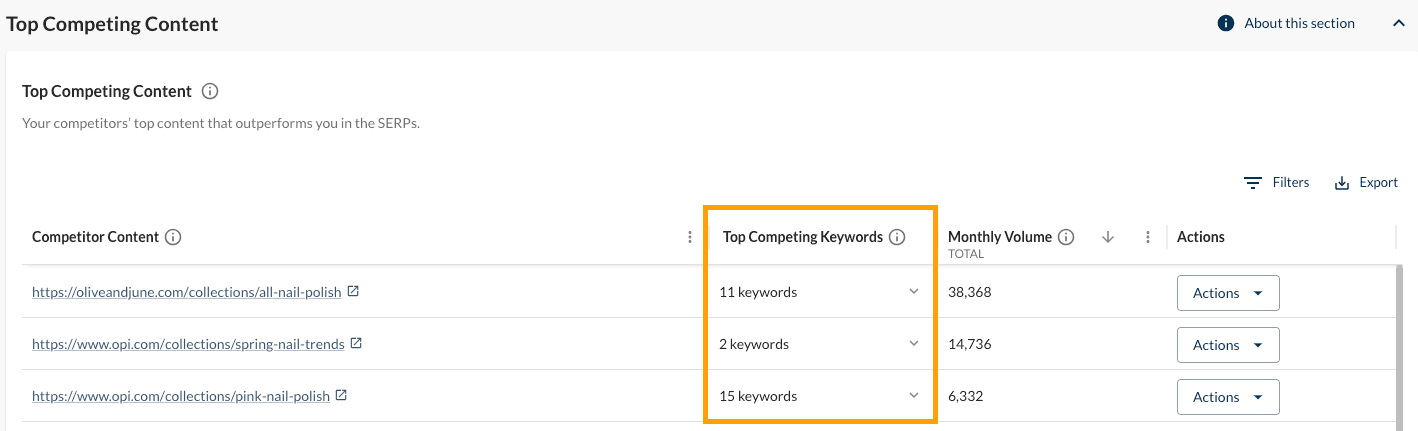Collapse the Top Competing Content section
Image resolution: width=1418 pixels, height=431 pixels.
1398,23
